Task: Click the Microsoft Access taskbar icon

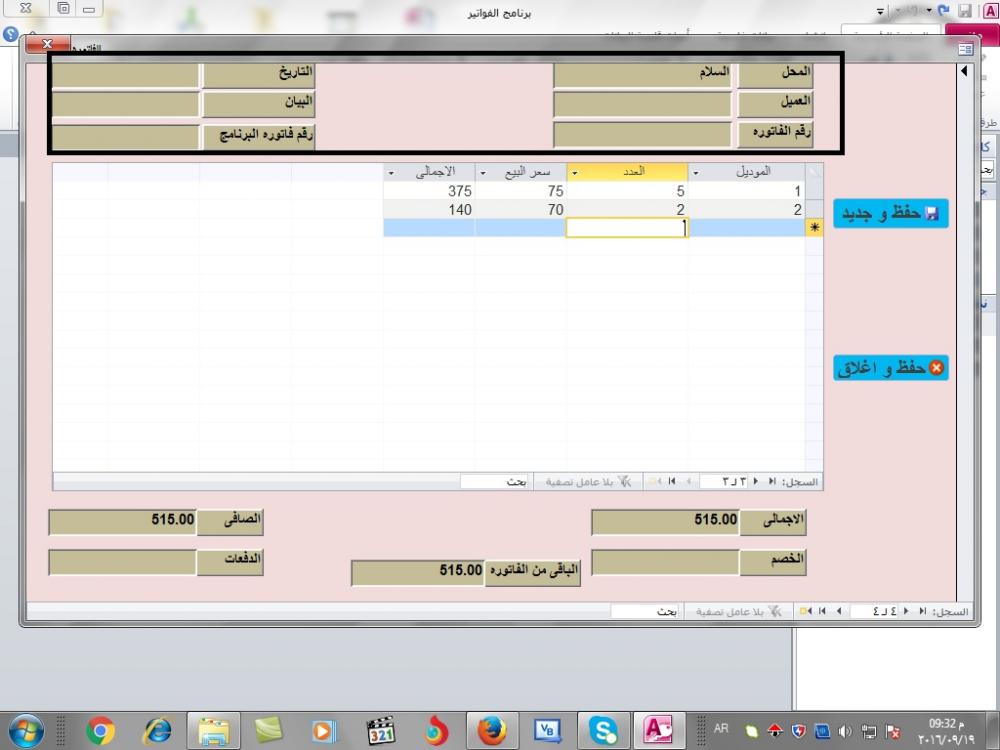Action: [659, 731]
